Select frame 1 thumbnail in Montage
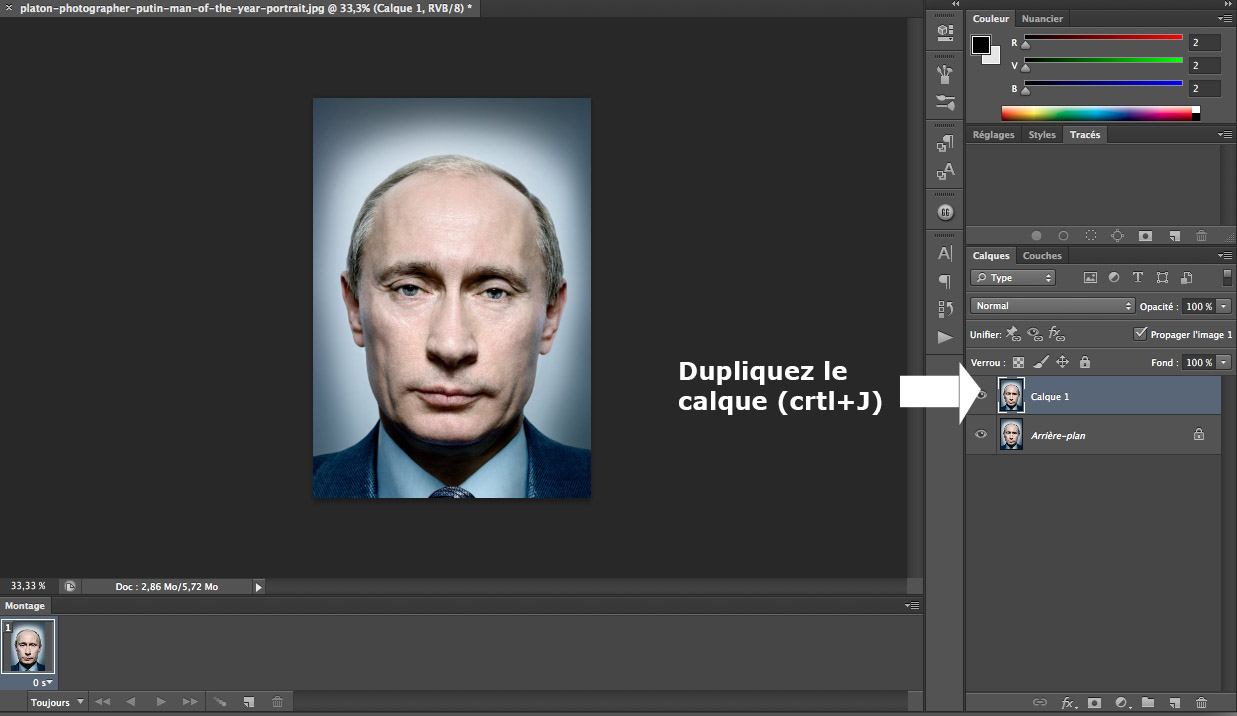The height and width of the screenshot is (716, 1237). click(28, 649)
